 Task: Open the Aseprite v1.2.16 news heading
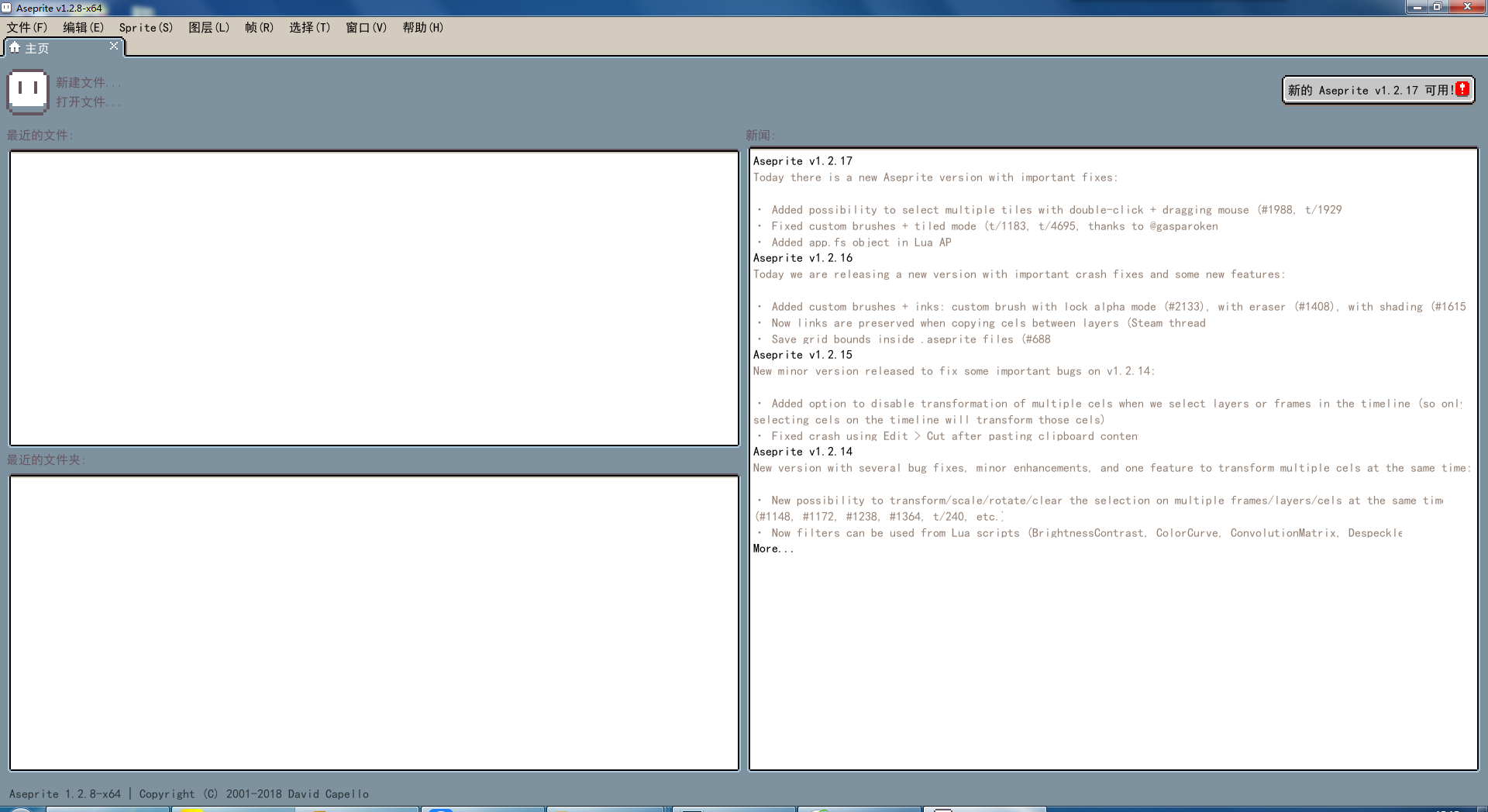(x=802, y=258)
